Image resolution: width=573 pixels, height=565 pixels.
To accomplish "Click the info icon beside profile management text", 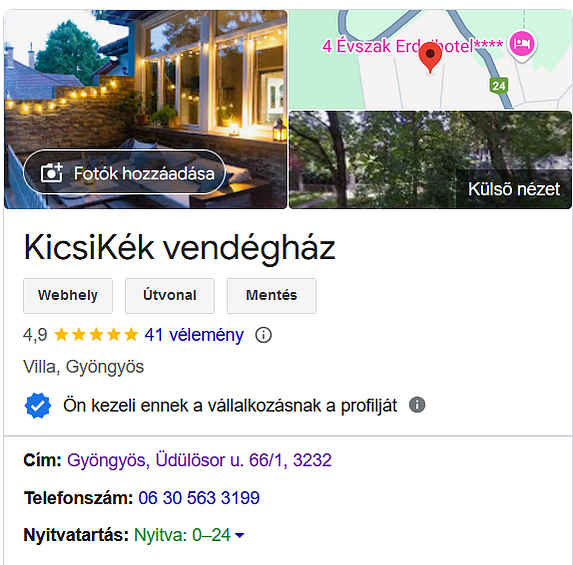I will click(x=417, y=405).
